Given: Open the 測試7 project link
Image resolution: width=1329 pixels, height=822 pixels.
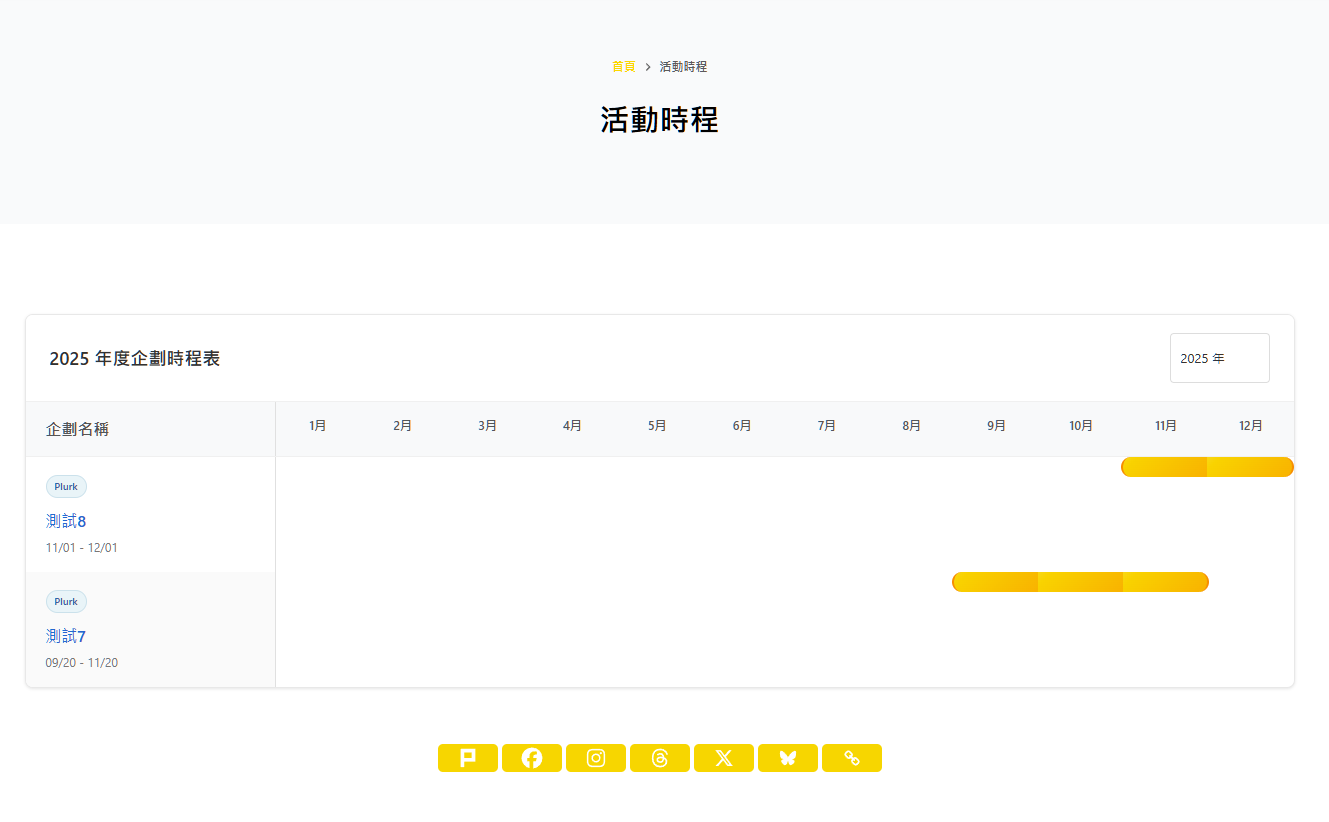Looking at the screenshot, I should 66,636.
